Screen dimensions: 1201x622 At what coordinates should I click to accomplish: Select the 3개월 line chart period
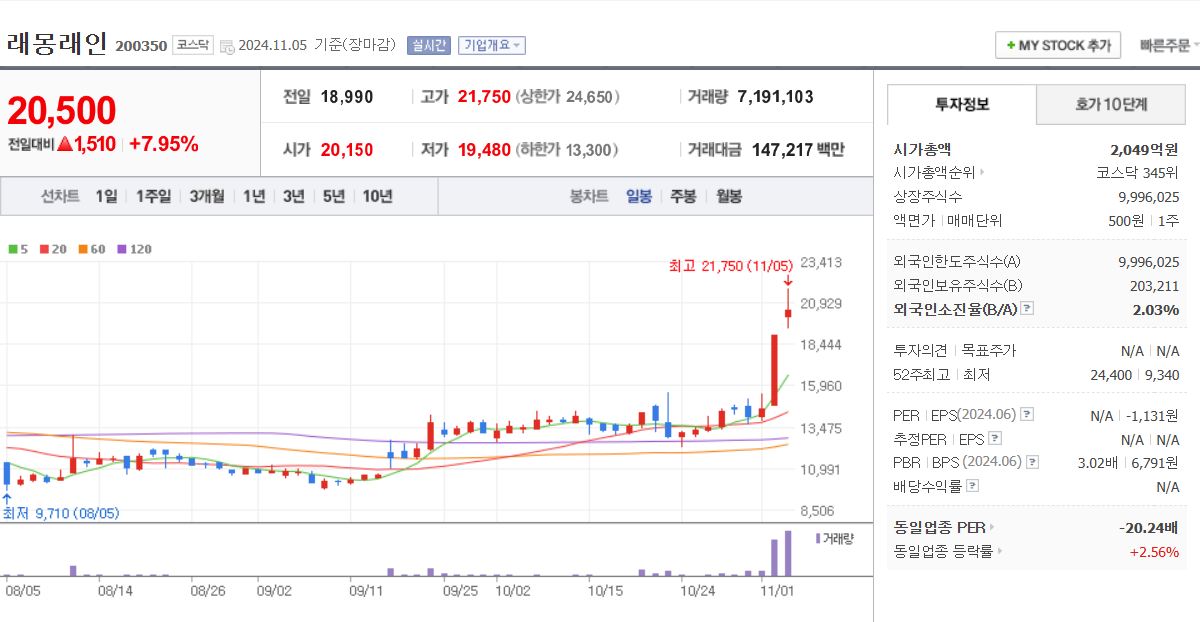tap(208, 196)
